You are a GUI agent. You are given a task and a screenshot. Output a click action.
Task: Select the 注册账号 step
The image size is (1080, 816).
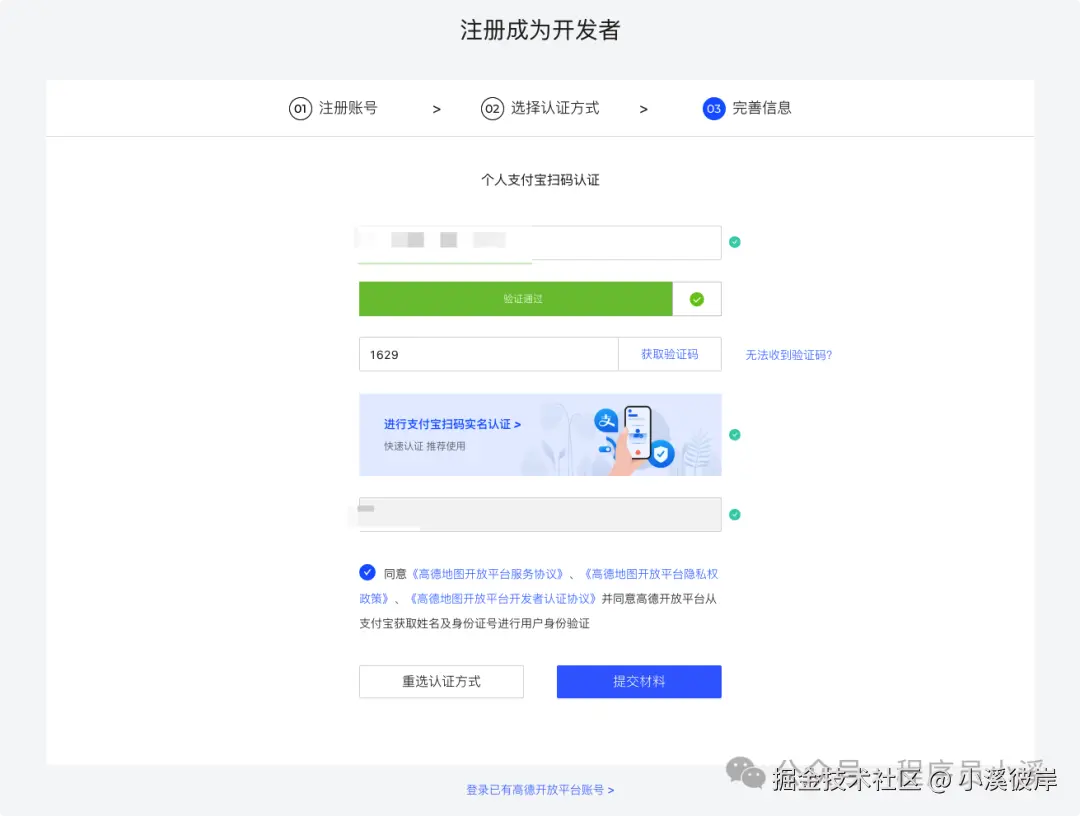click(334, 108)
